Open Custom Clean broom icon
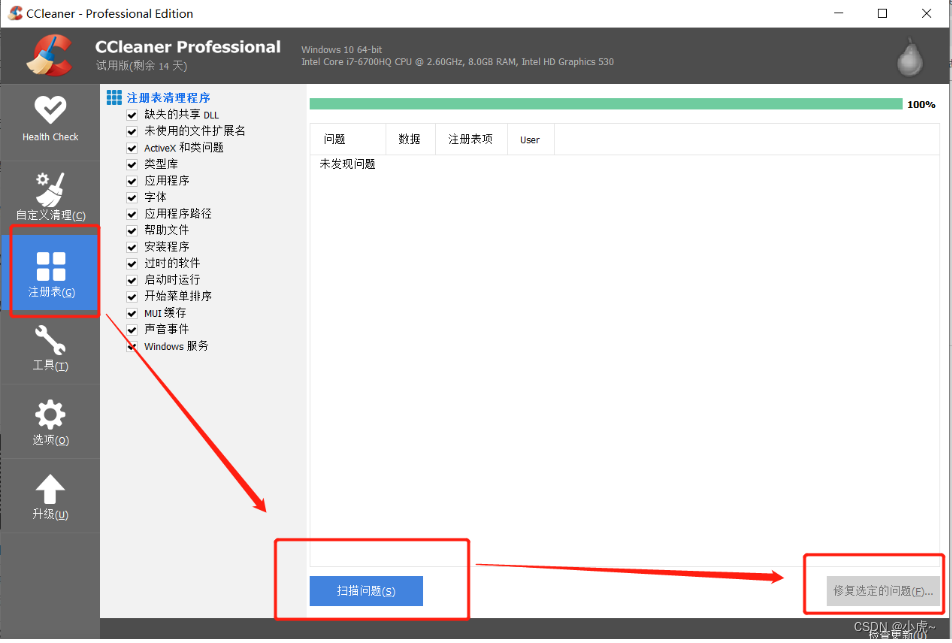952x643 pixels. click(x=50, y=189)
